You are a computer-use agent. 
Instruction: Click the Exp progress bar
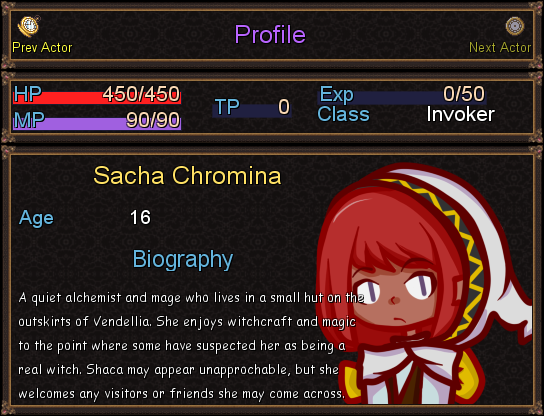tap(402, 97)
